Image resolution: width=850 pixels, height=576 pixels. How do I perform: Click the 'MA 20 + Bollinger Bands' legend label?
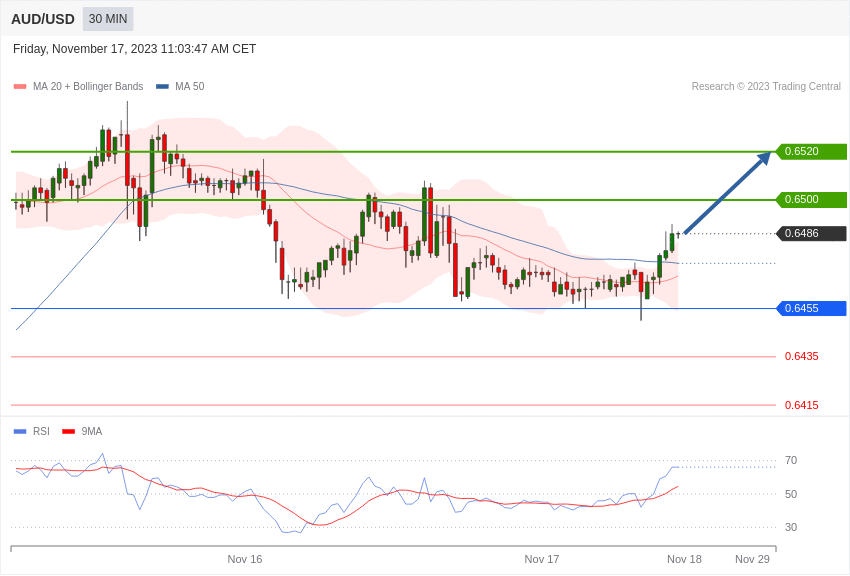pyautogui.click(x=88, y=86)
